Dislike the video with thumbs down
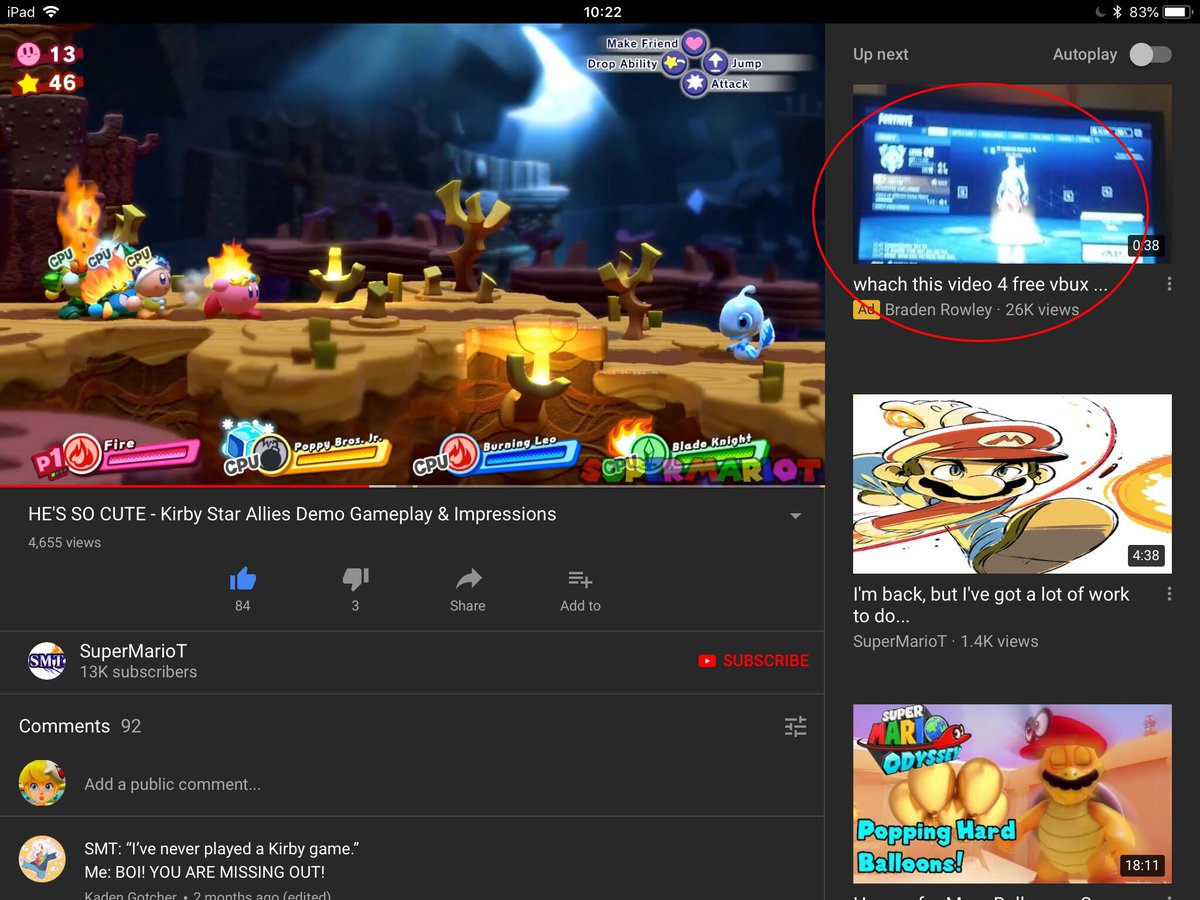 point(355,578)
